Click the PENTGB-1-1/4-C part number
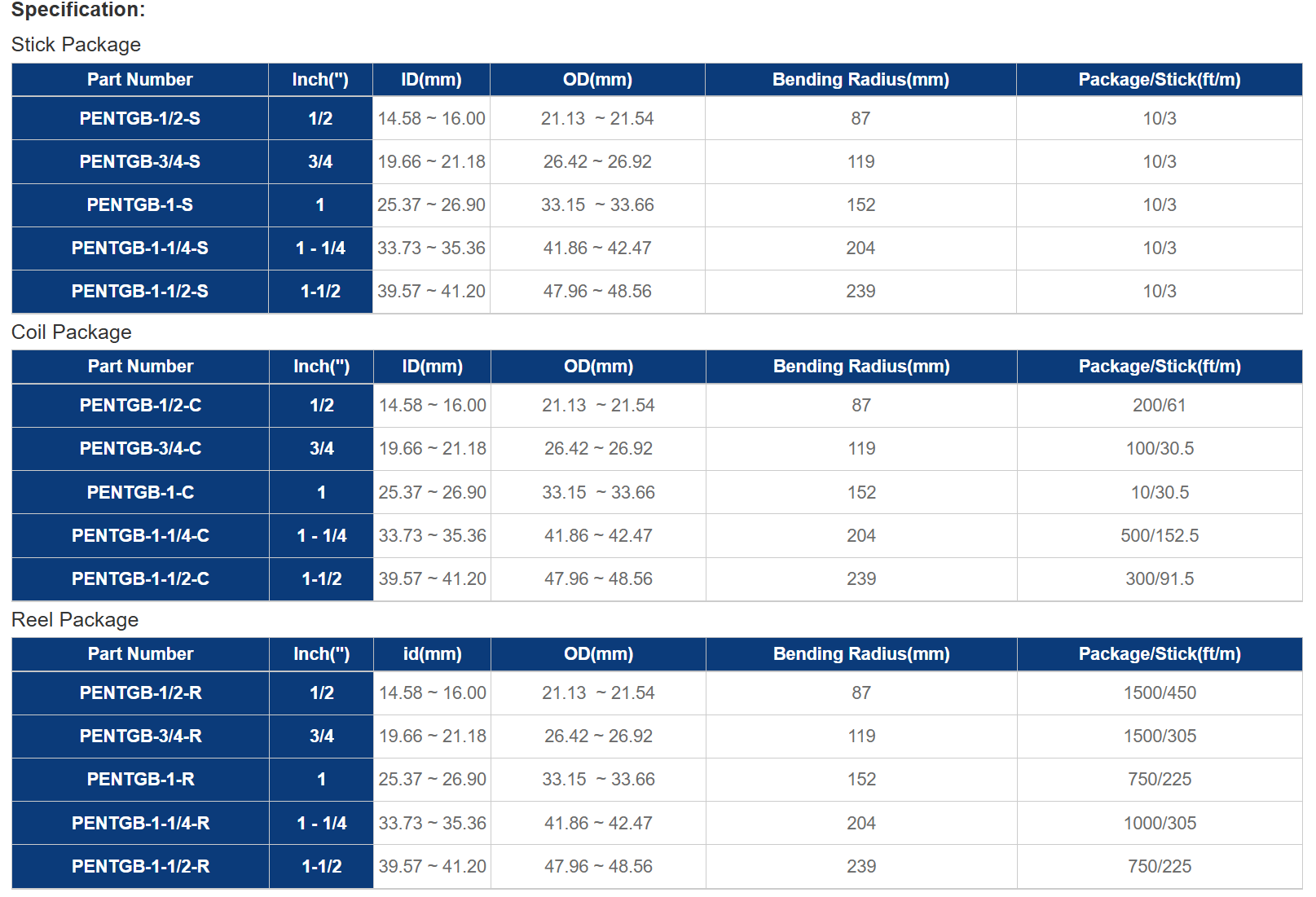The width and height of the screenshot is (1316, 897). coord(140,536)
